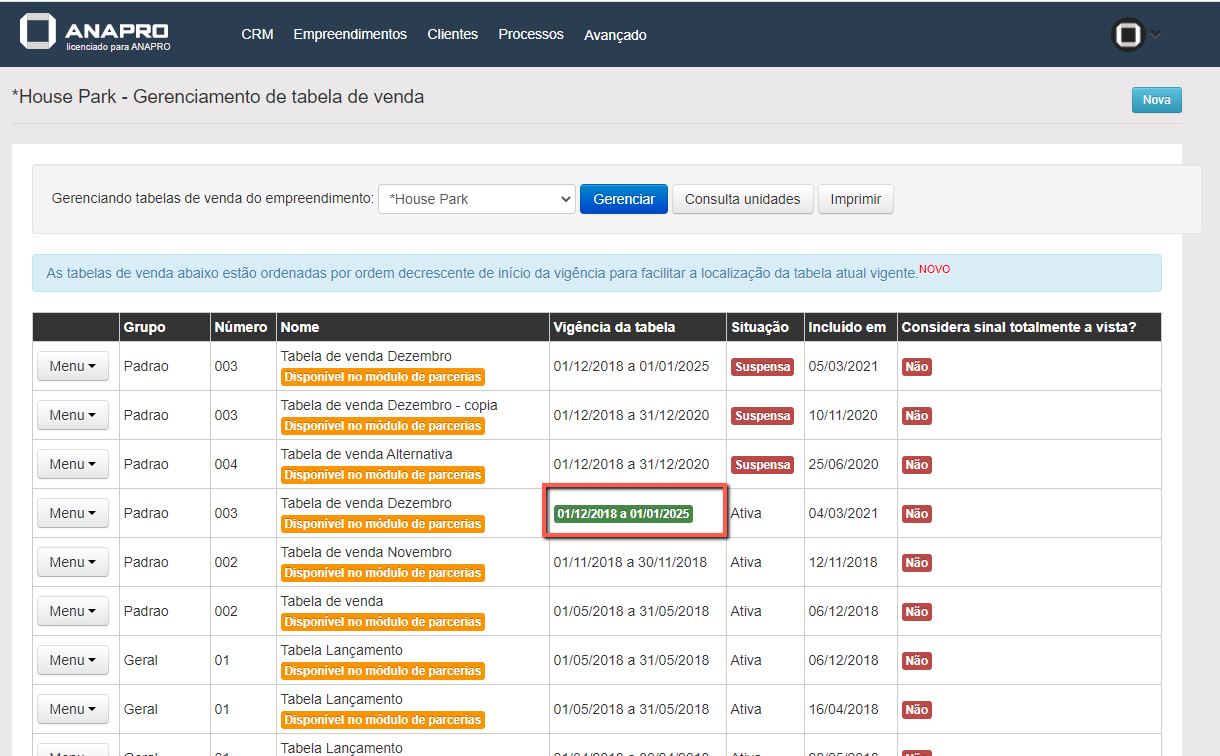This screenshot has height=756, width=1220.
Task: Open the Empreendimentos menu
Action: pos(350,34)
